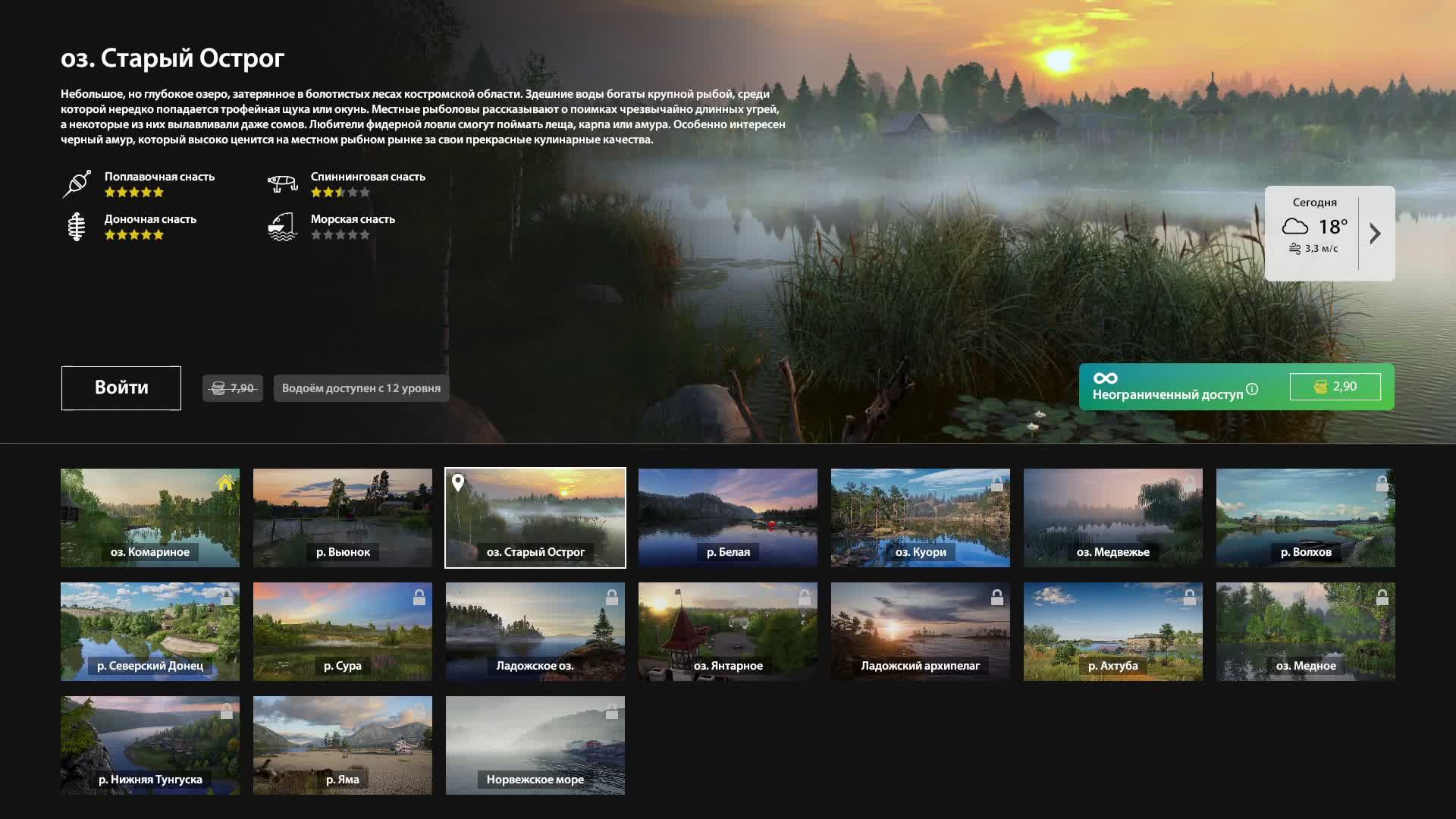Click the coin icon in 2,90 button
1456x819 pixels.
pyautogui.click(x=1320, y=387)
